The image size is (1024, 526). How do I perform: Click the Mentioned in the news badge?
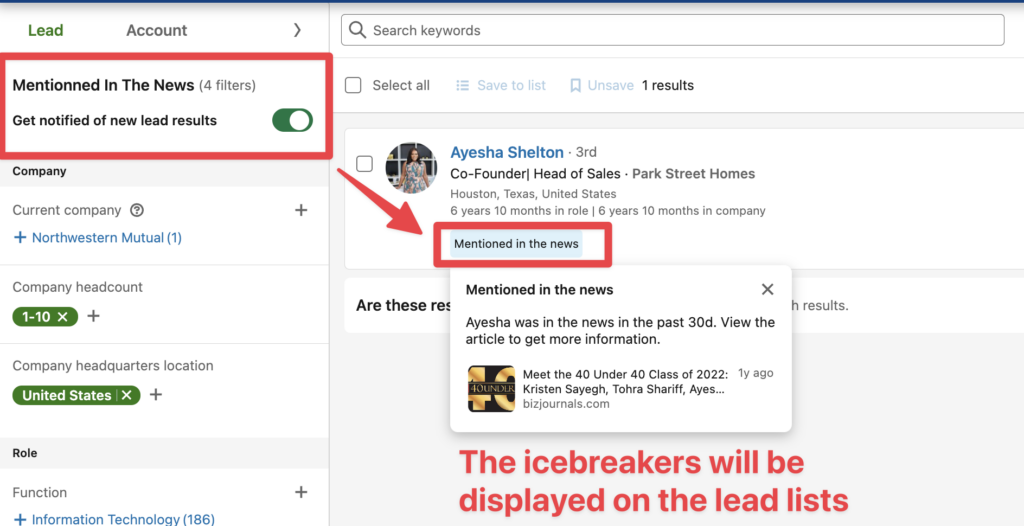[516, 244]
